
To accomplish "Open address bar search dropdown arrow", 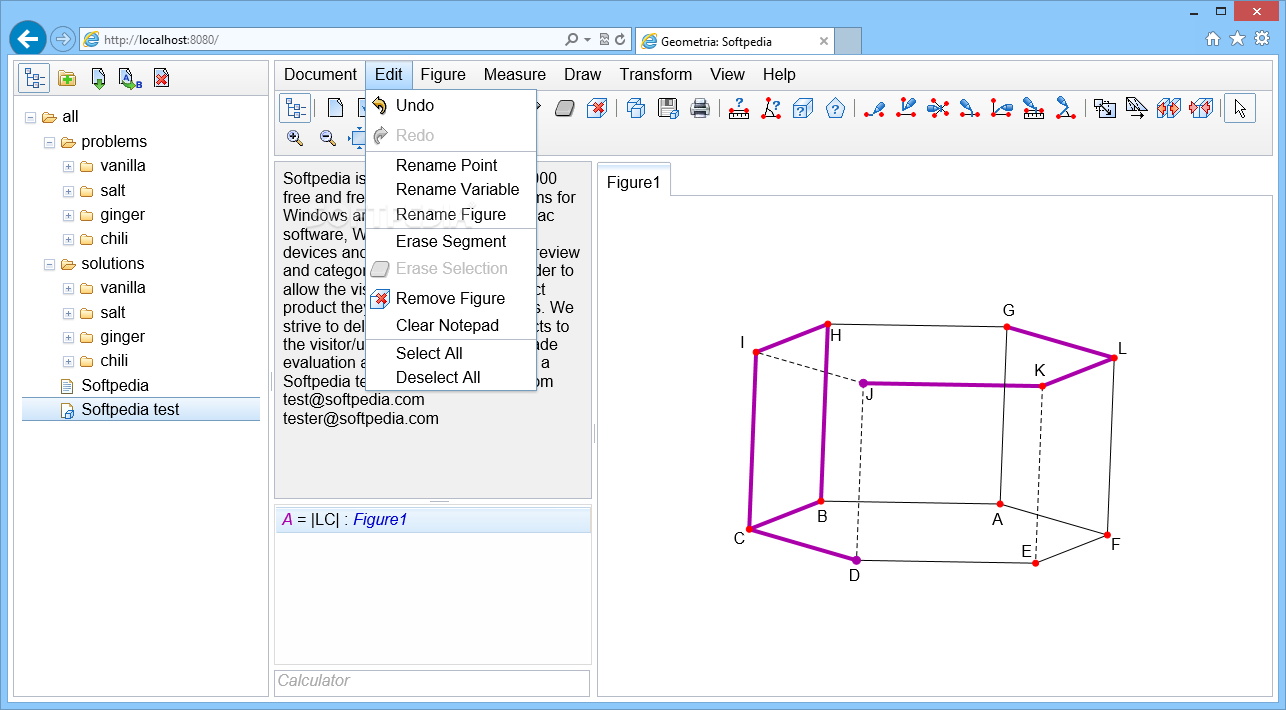I will (x=587, y=40).
